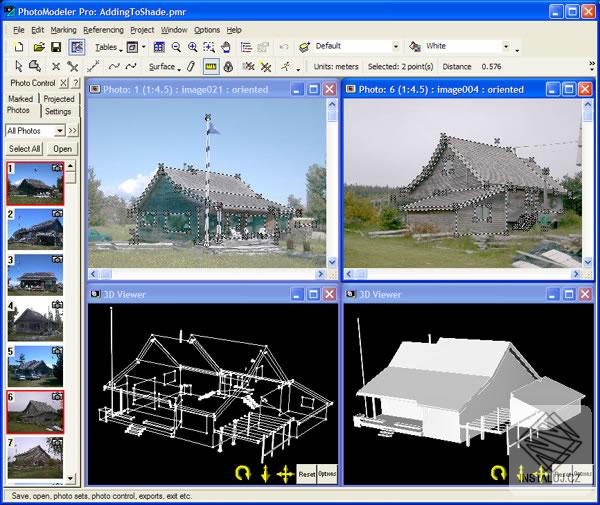
Task: Switch to the Settings tab
Action: [58, 111]
